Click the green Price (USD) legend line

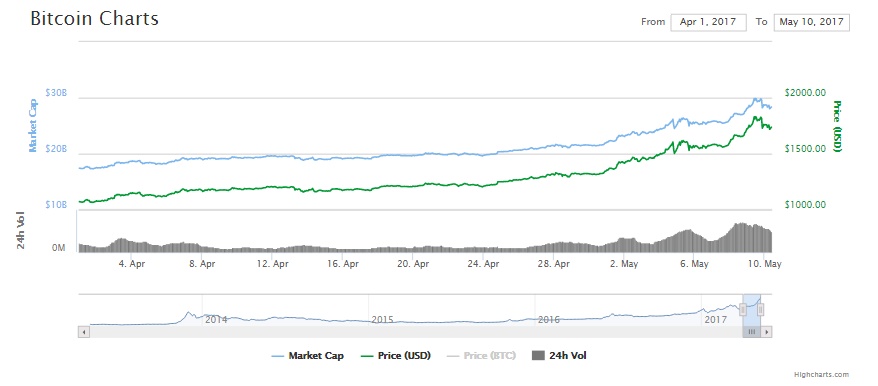[369, 356]
